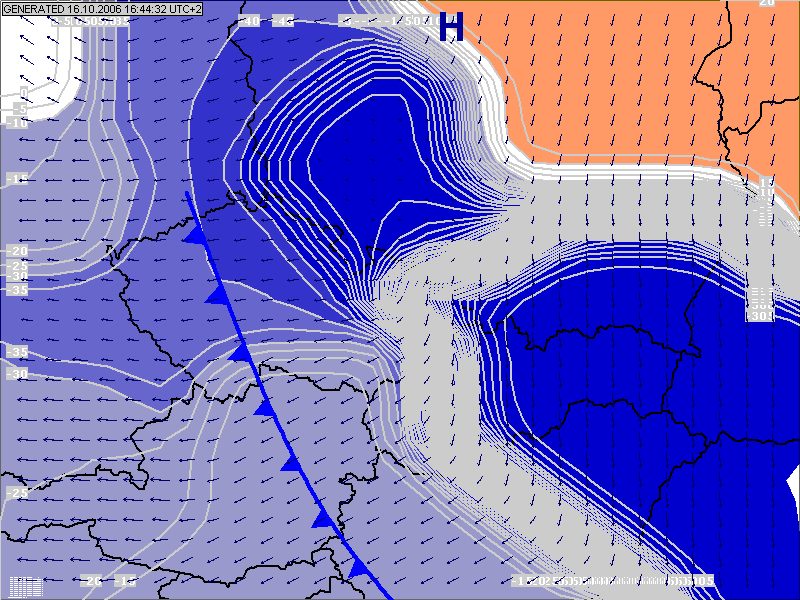This screenshot has height=600, width=800.
Task: Click the white area in top-left corner
Action: (30, 50)
